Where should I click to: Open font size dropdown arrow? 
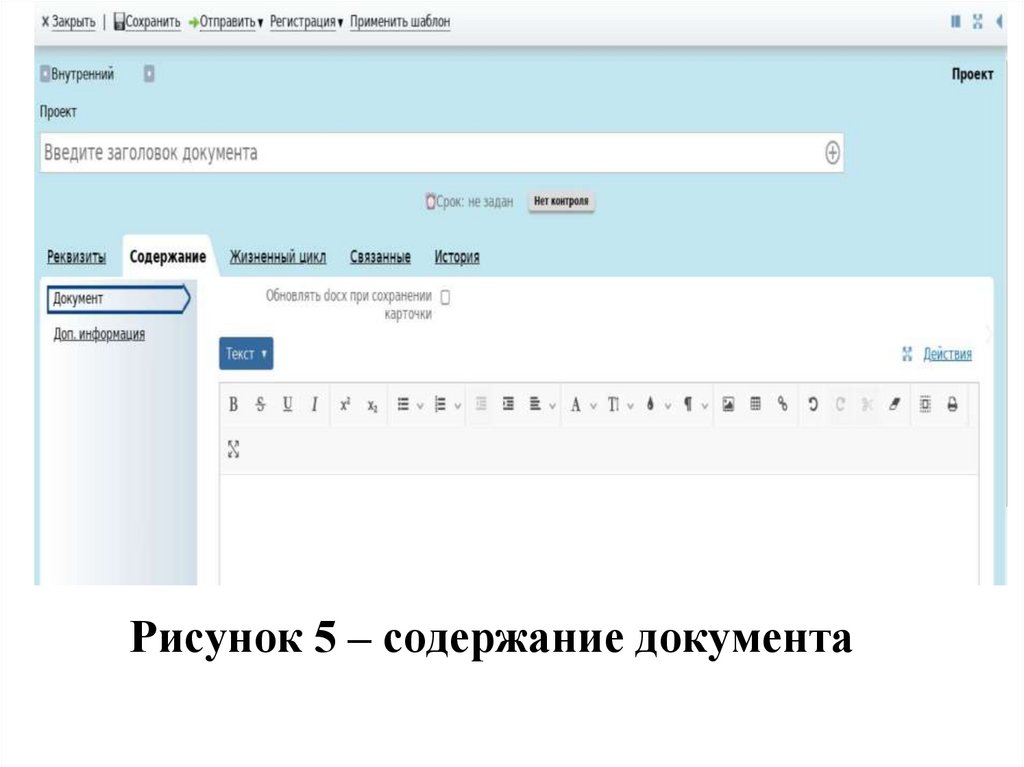click(x=631, y=406)
